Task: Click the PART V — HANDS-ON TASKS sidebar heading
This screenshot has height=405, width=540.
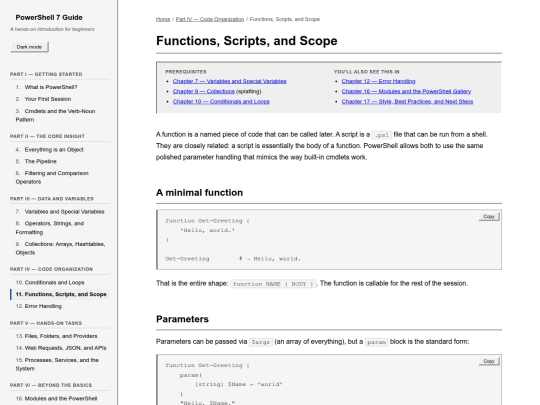Action: pyautogui.click(x=46, y=323)
